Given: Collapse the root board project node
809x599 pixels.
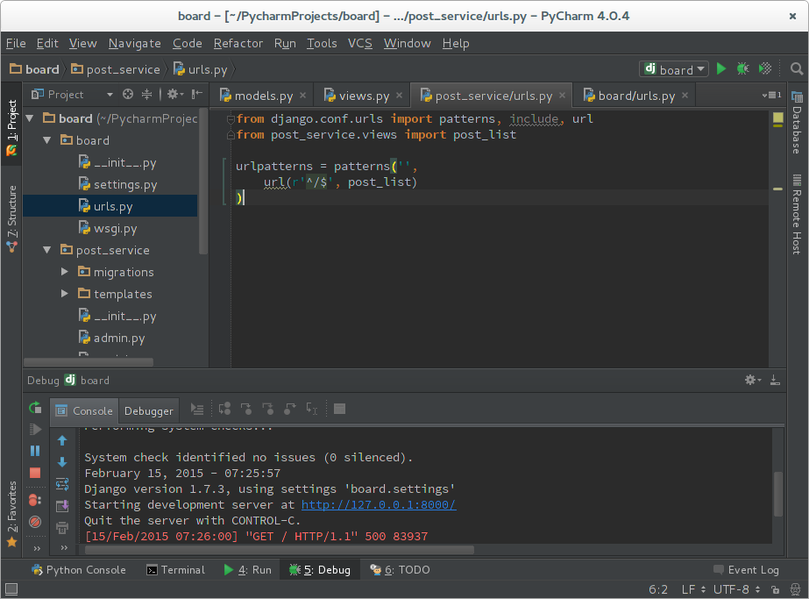Looking at the screenshot, I should (30, 118).
